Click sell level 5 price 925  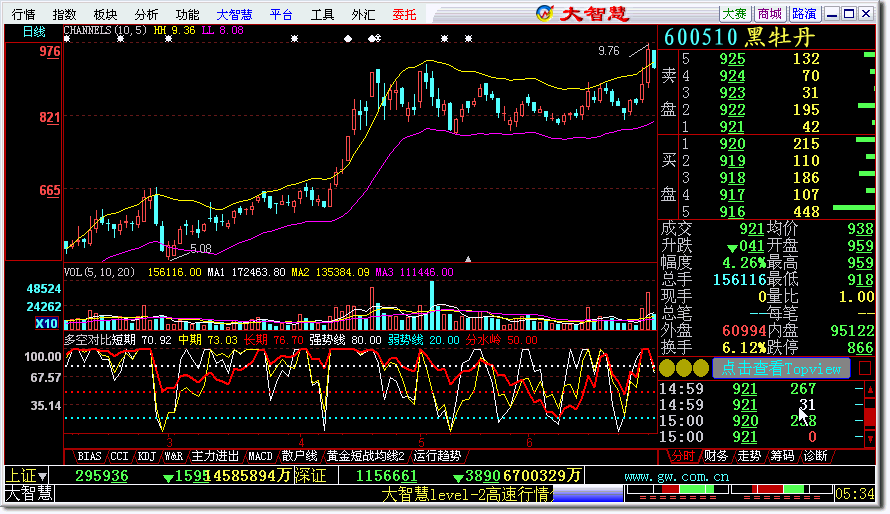click(x=732, y=59)
